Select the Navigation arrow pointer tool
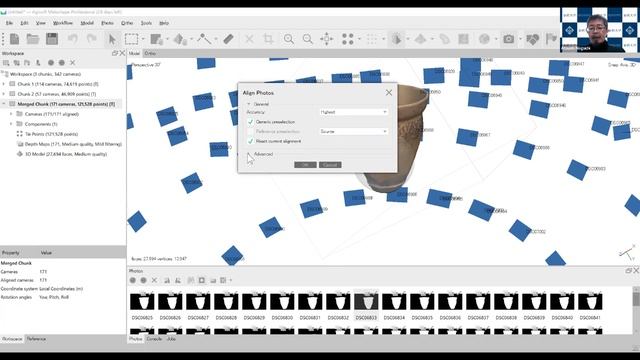This screenshot has width=640, height=360. [112, 39]
